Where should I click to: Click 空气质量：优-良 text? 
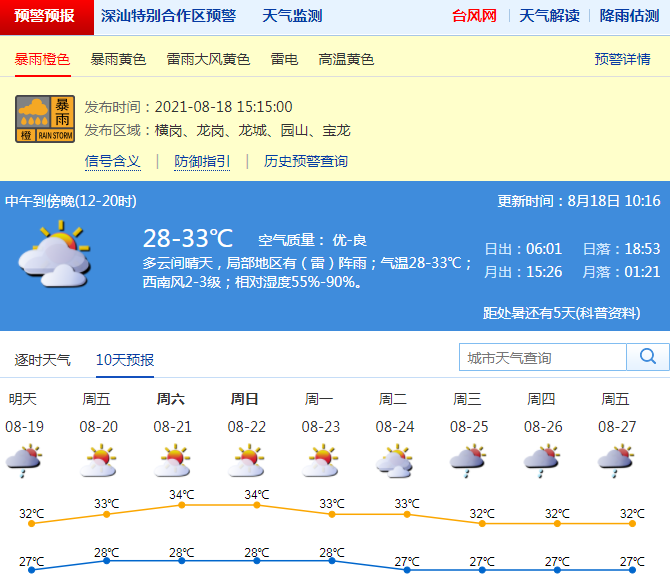click(312, 240)
